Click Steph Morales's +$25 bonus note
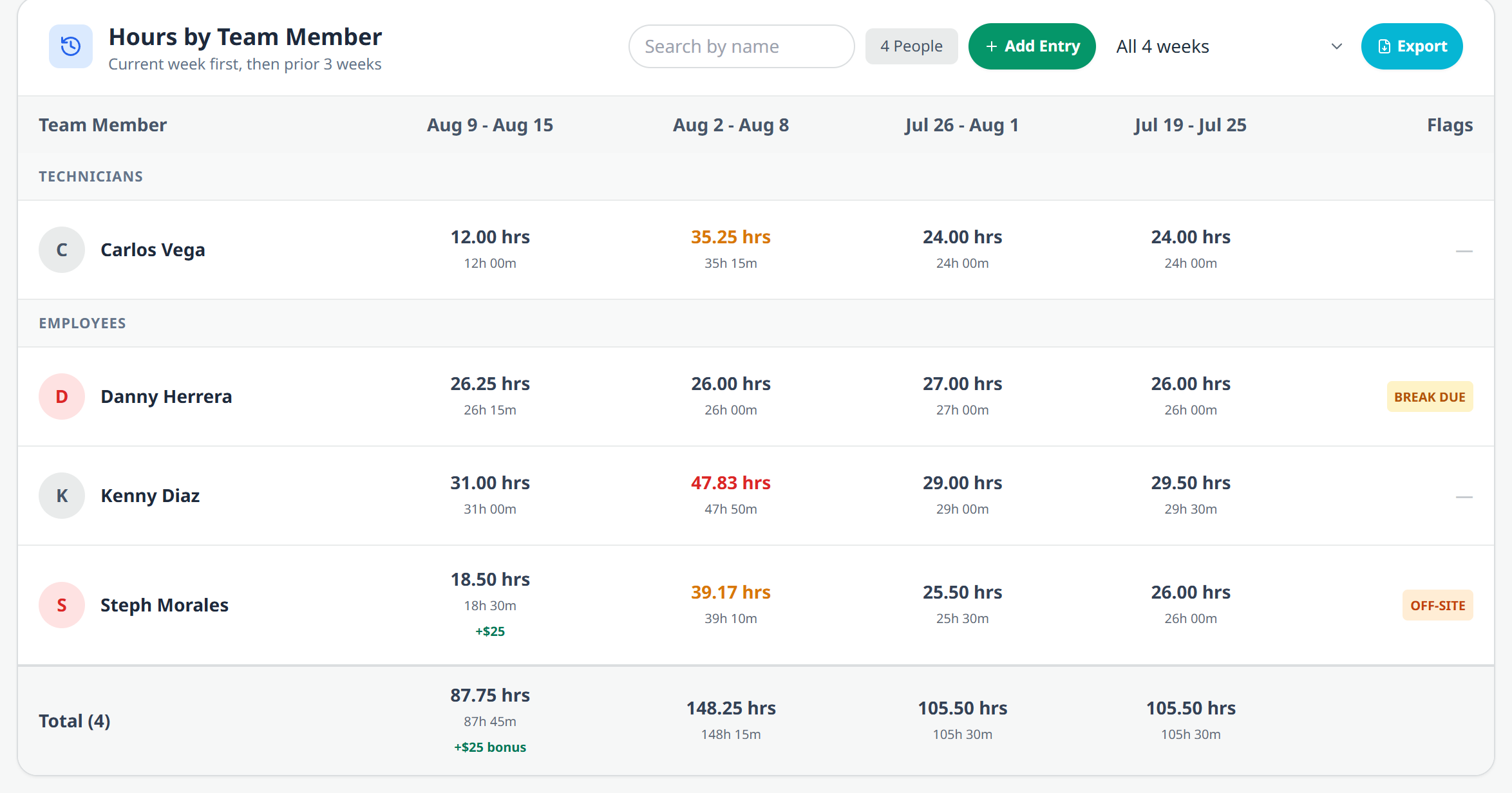 [x=490, y=631]
